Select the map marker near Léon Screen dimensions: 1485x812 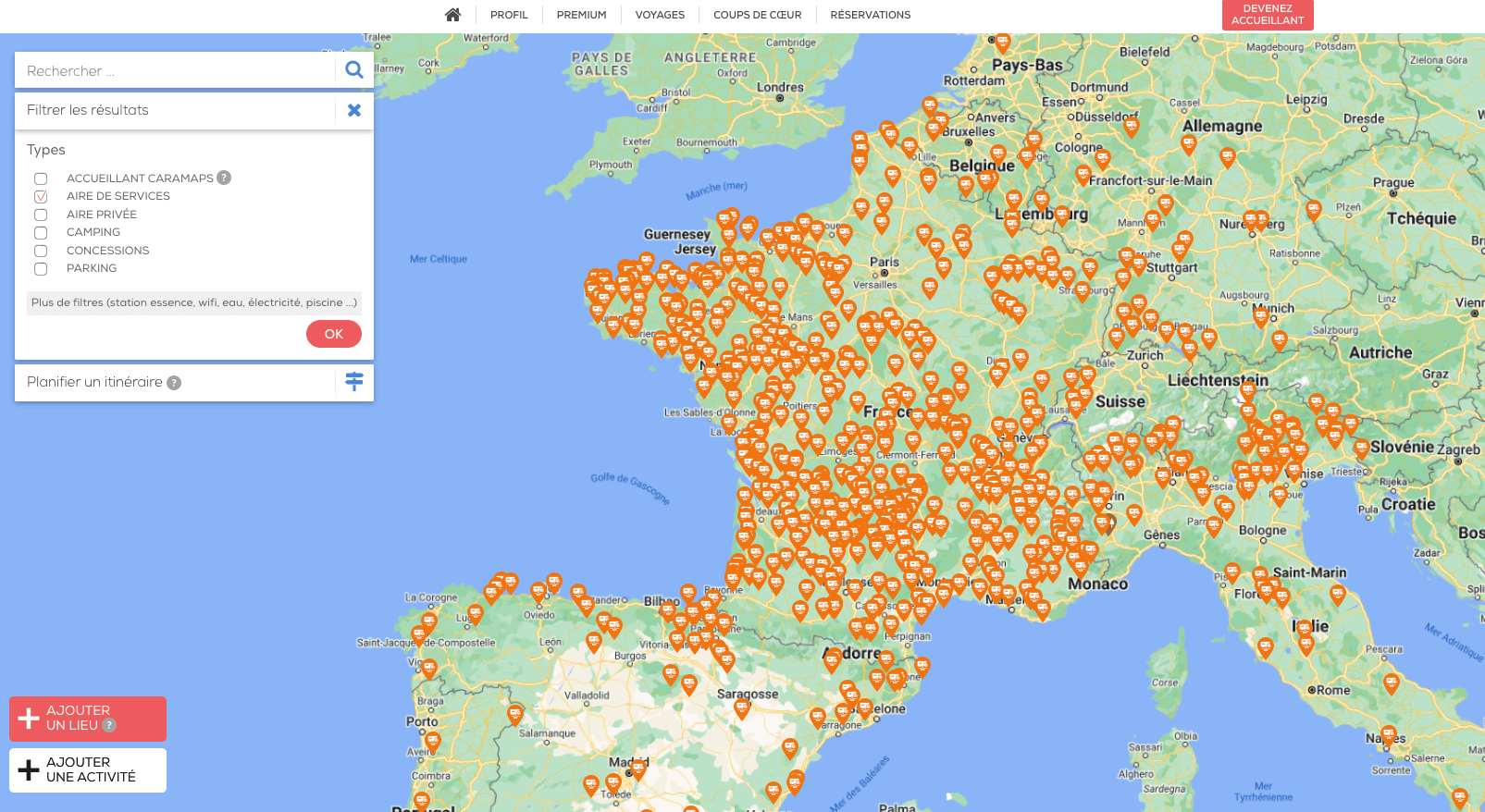coord(594,642)
